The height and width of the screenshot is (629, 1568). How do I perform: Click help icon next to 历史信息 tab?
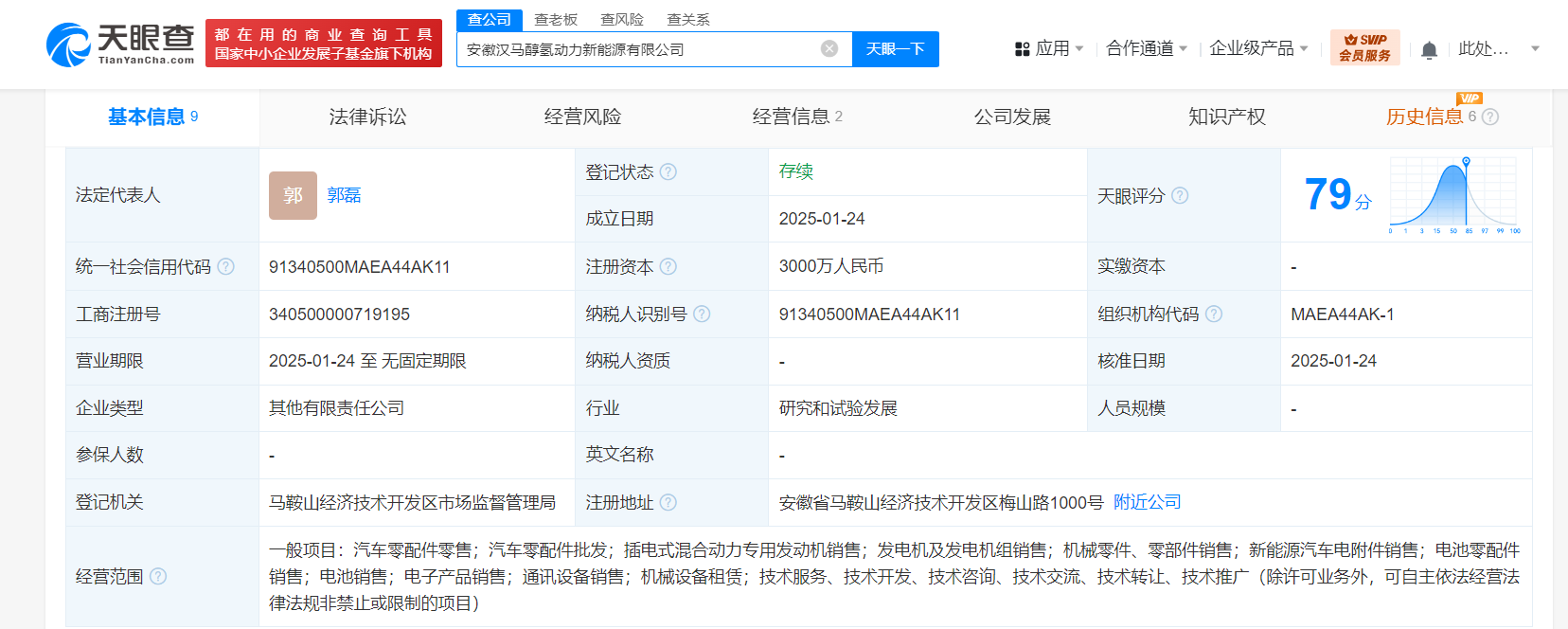[x=1490, y=117]
